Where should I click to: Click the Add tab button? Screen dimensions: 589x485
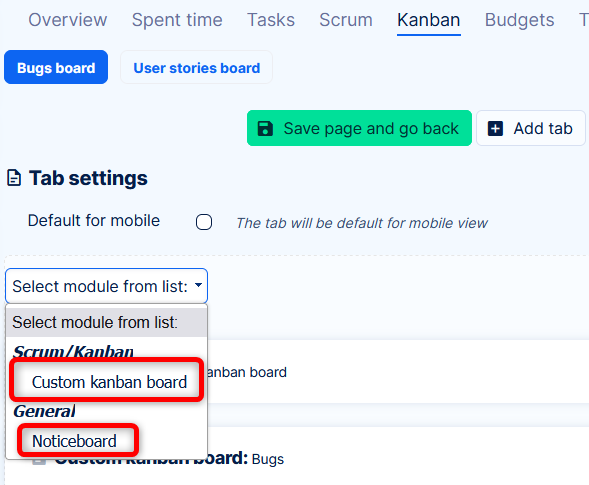(x=531, y=128)
